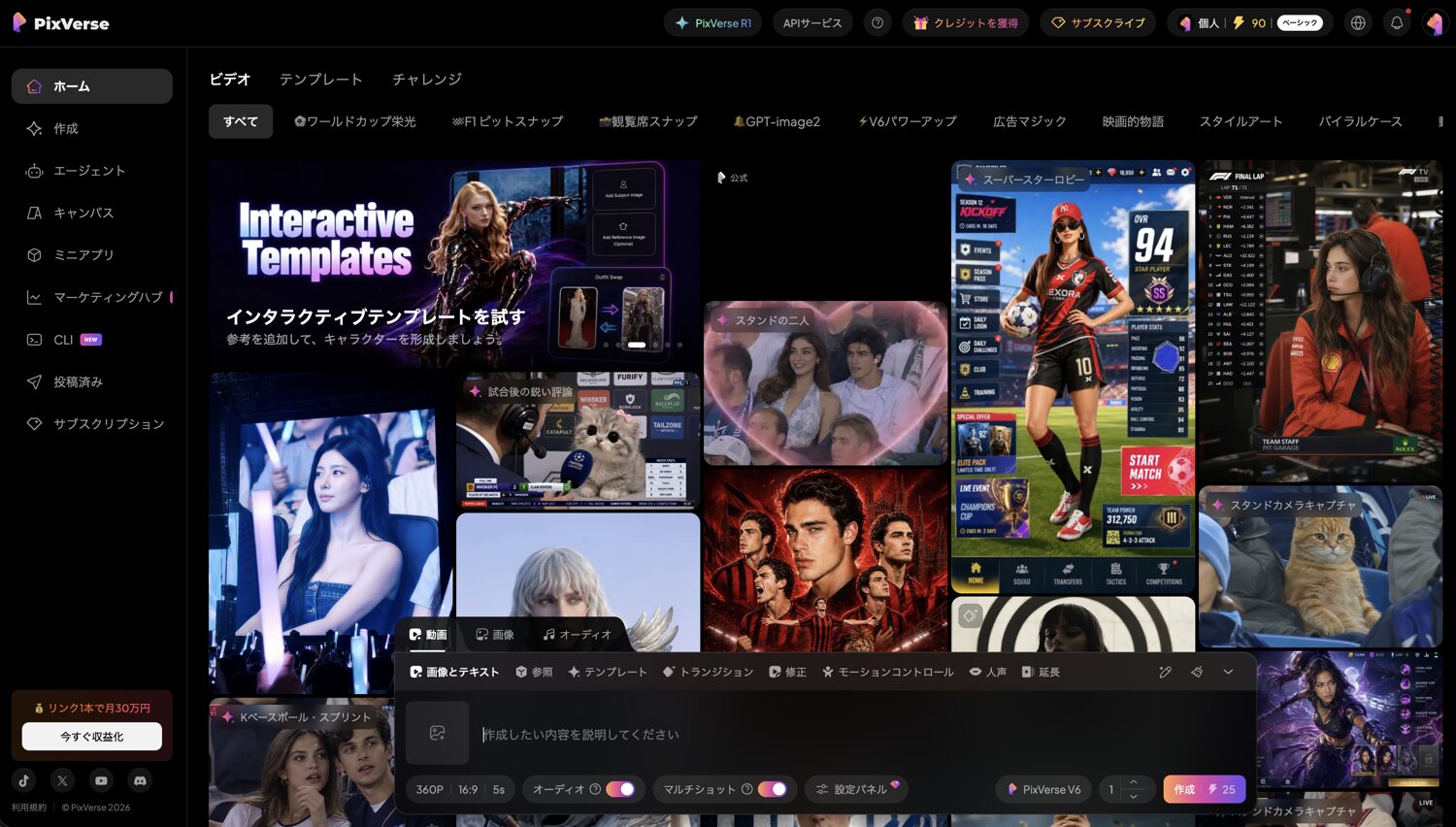This screenshot has width=1456, height=827.
Task: Select the 参照 mode
Action: click(535, 672)
